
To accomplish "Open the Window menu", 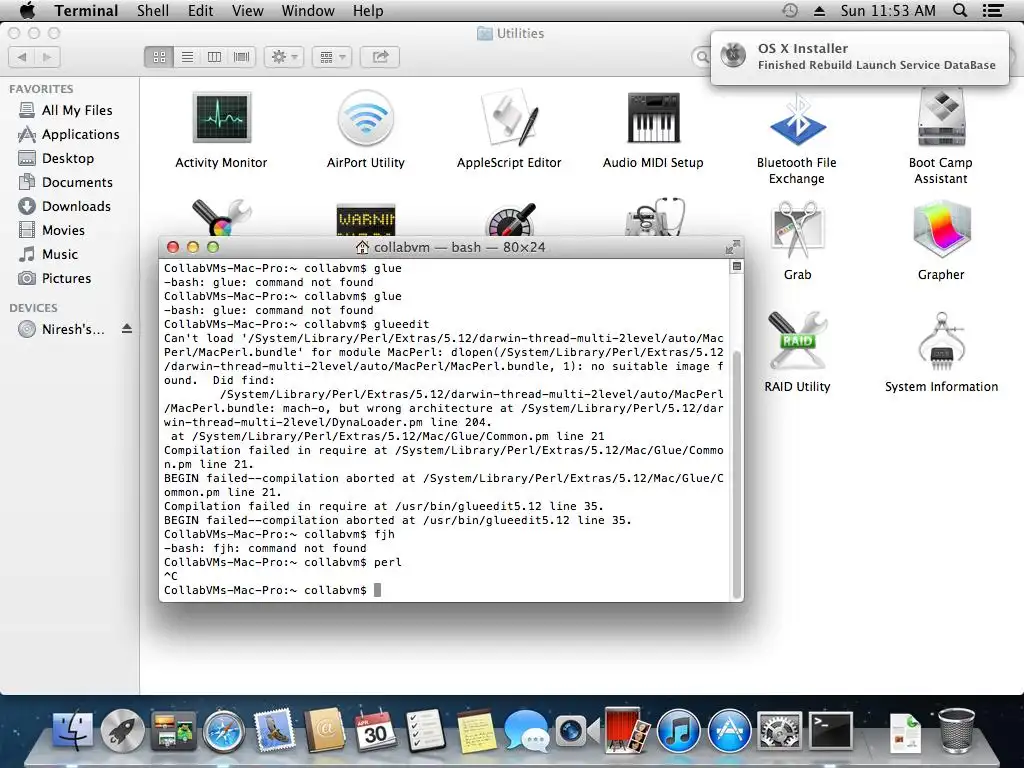I will [x=308, y=10].
